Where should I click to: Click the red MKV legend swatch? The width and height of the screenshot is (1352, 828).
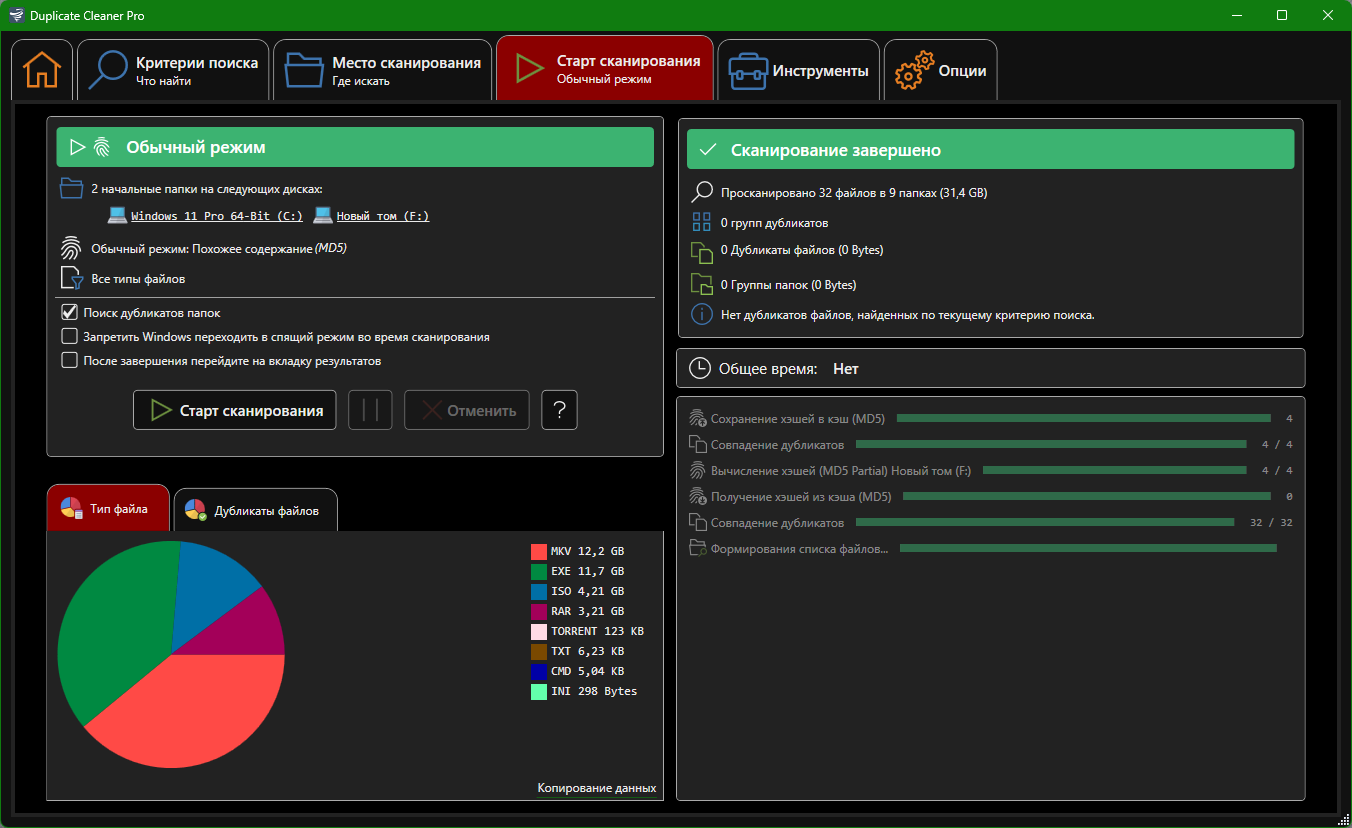(539, 551)
